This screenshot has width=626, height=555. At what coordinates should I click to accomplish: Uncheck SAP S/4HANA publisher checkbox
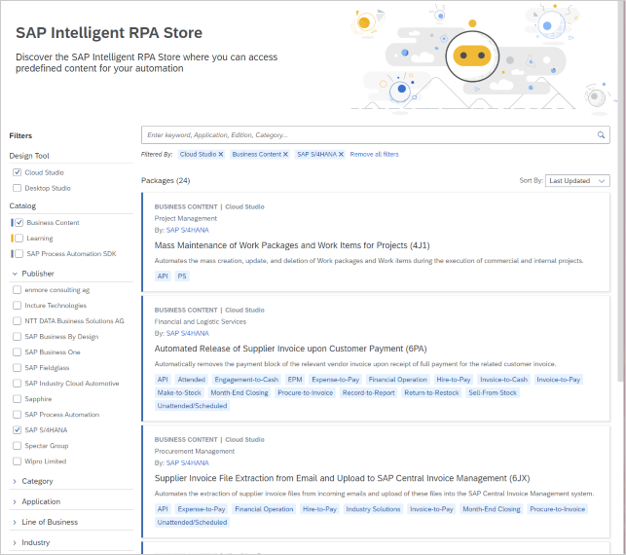[x=17, y=430]
